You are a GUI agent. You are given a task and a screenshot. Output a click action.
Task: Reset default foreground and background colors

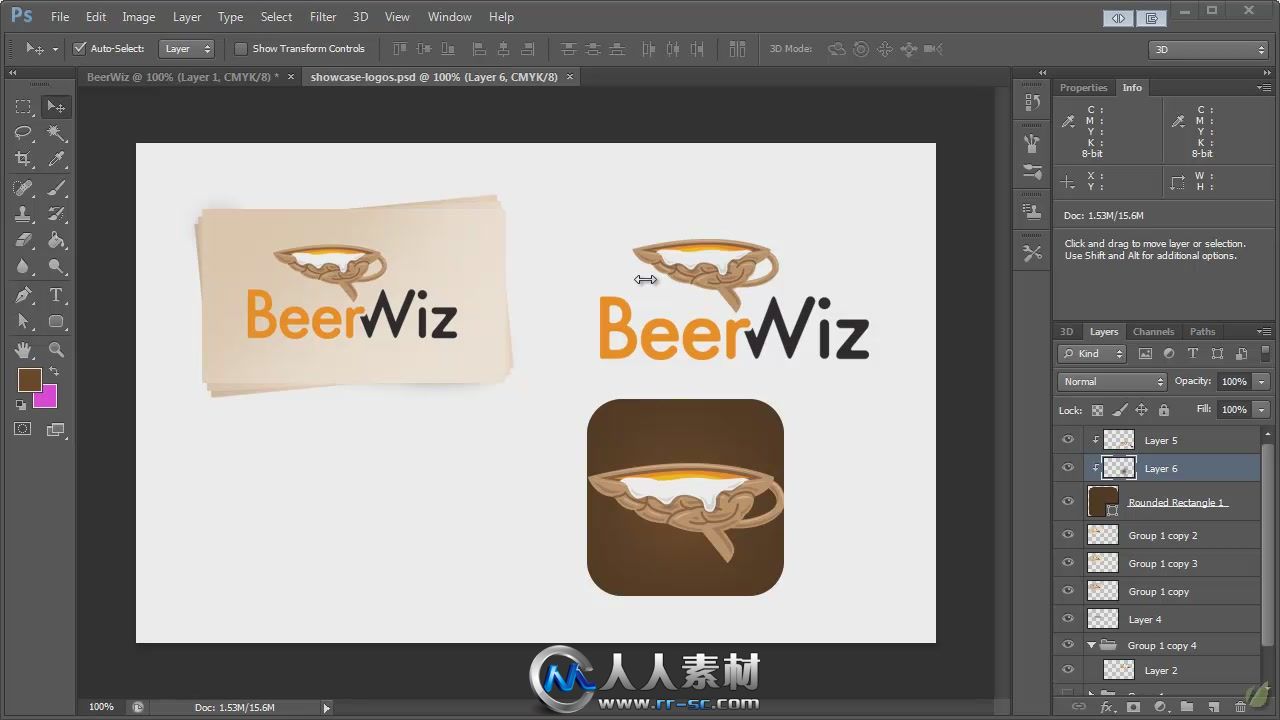(x=21, y=404)
